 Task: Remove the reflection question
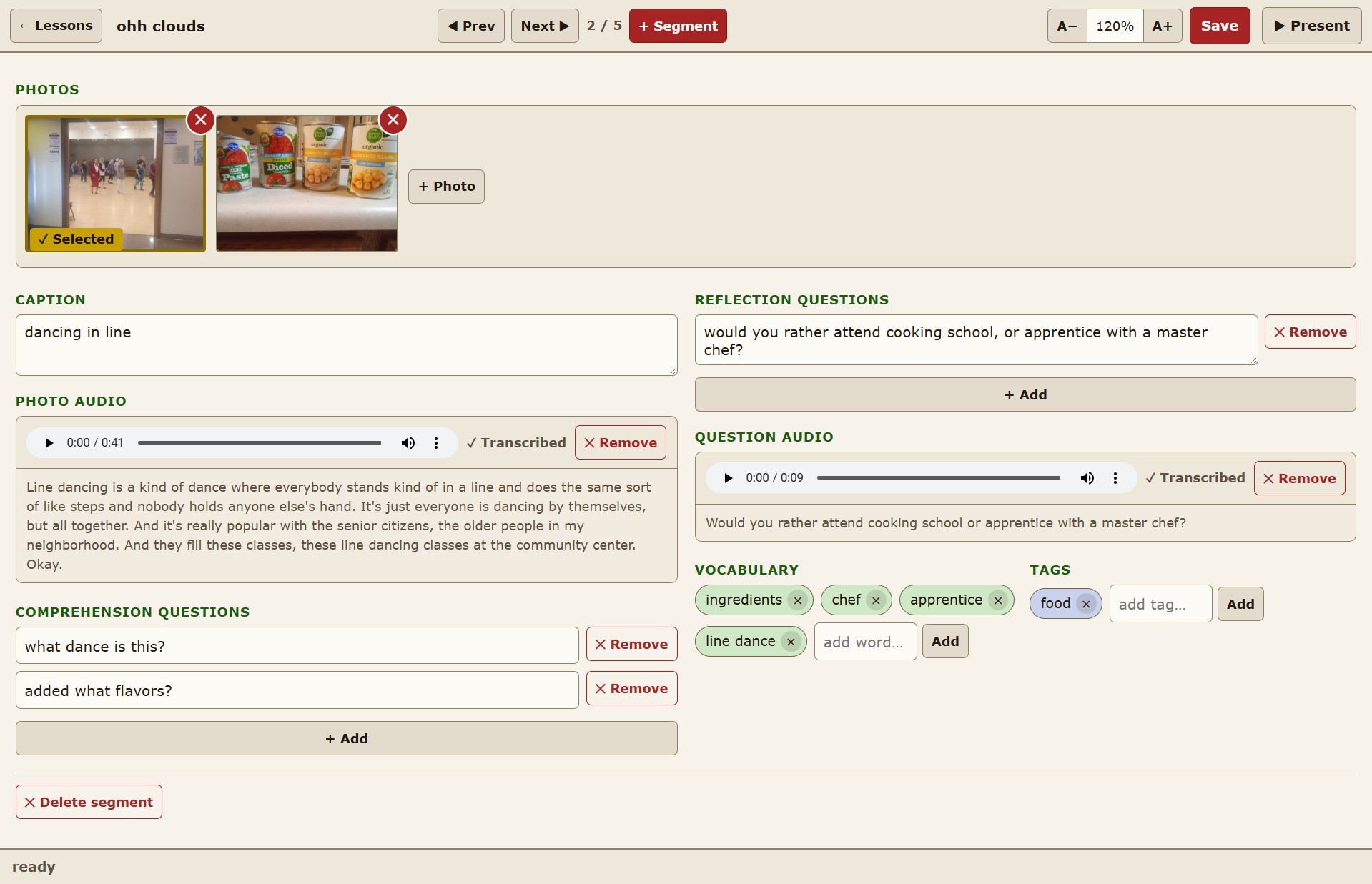click(x=1311, y=332)
